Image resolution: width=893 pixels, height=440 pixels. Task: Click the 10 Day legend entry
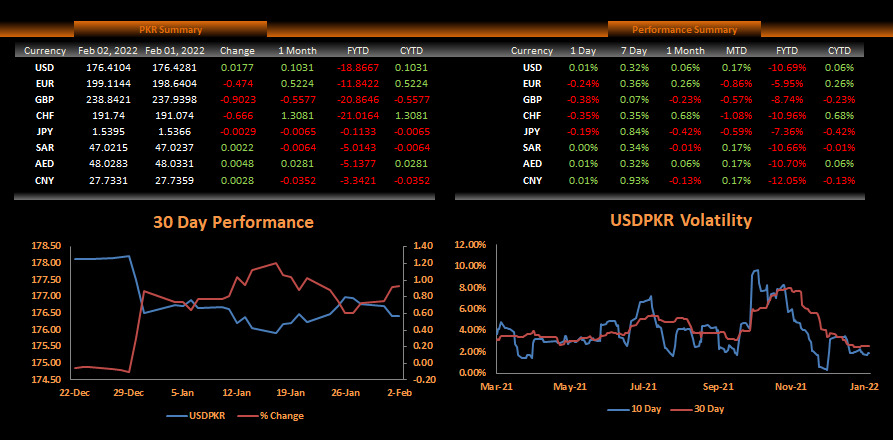pos(639,408)
